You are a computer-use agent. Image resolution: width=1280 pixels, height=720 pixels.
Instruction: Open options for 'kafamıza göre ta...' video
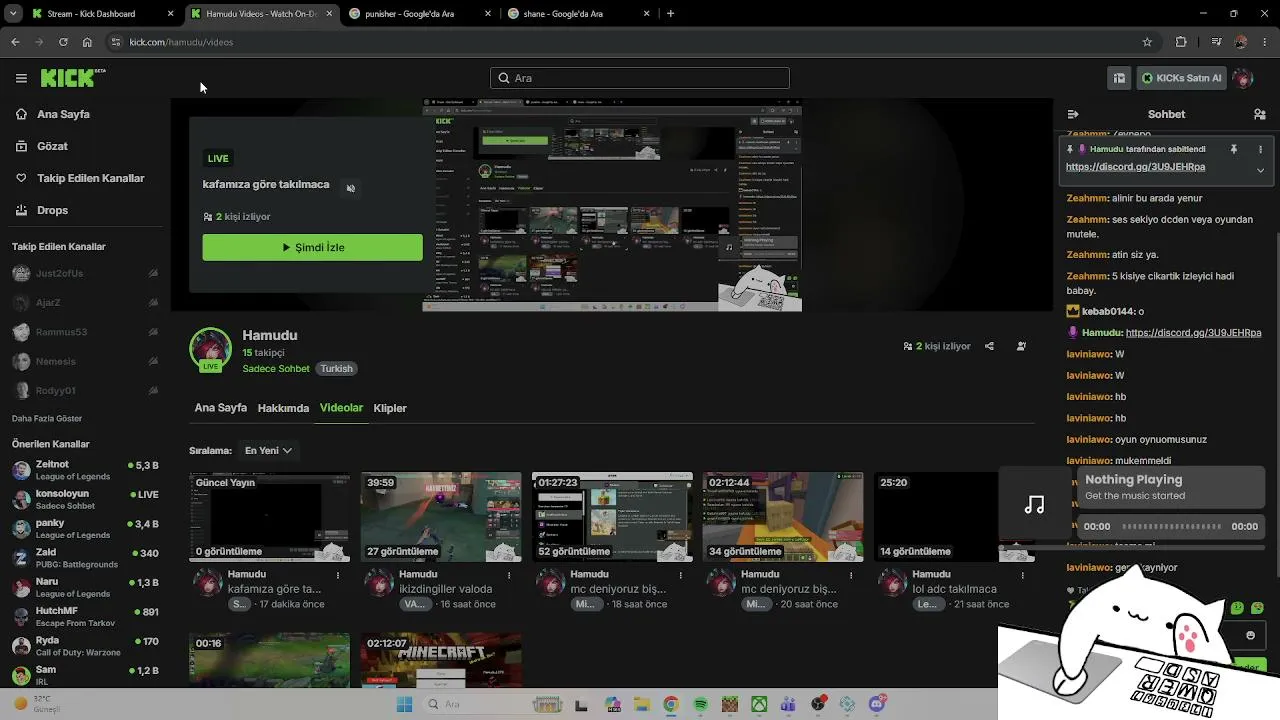tap(338, 575)
